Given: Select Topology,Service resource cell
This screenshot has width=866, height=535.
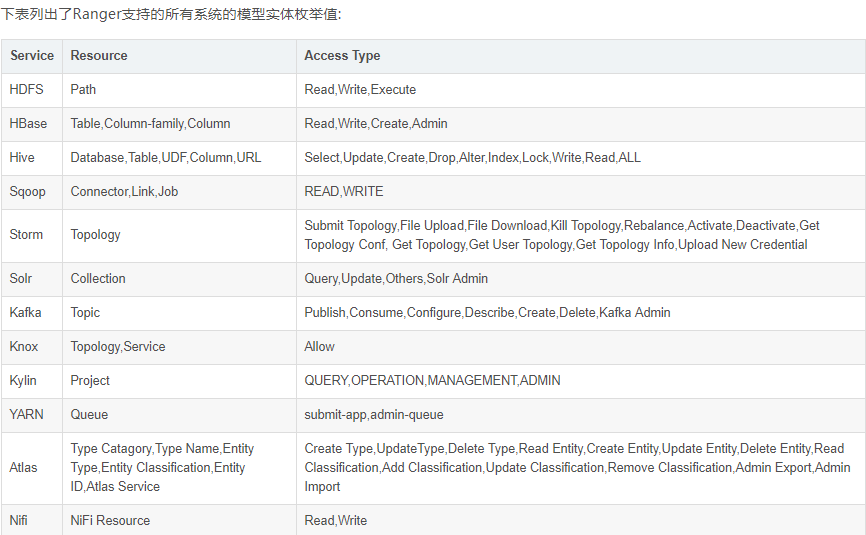Looking at the screenshot, I should tap(179, 347).
